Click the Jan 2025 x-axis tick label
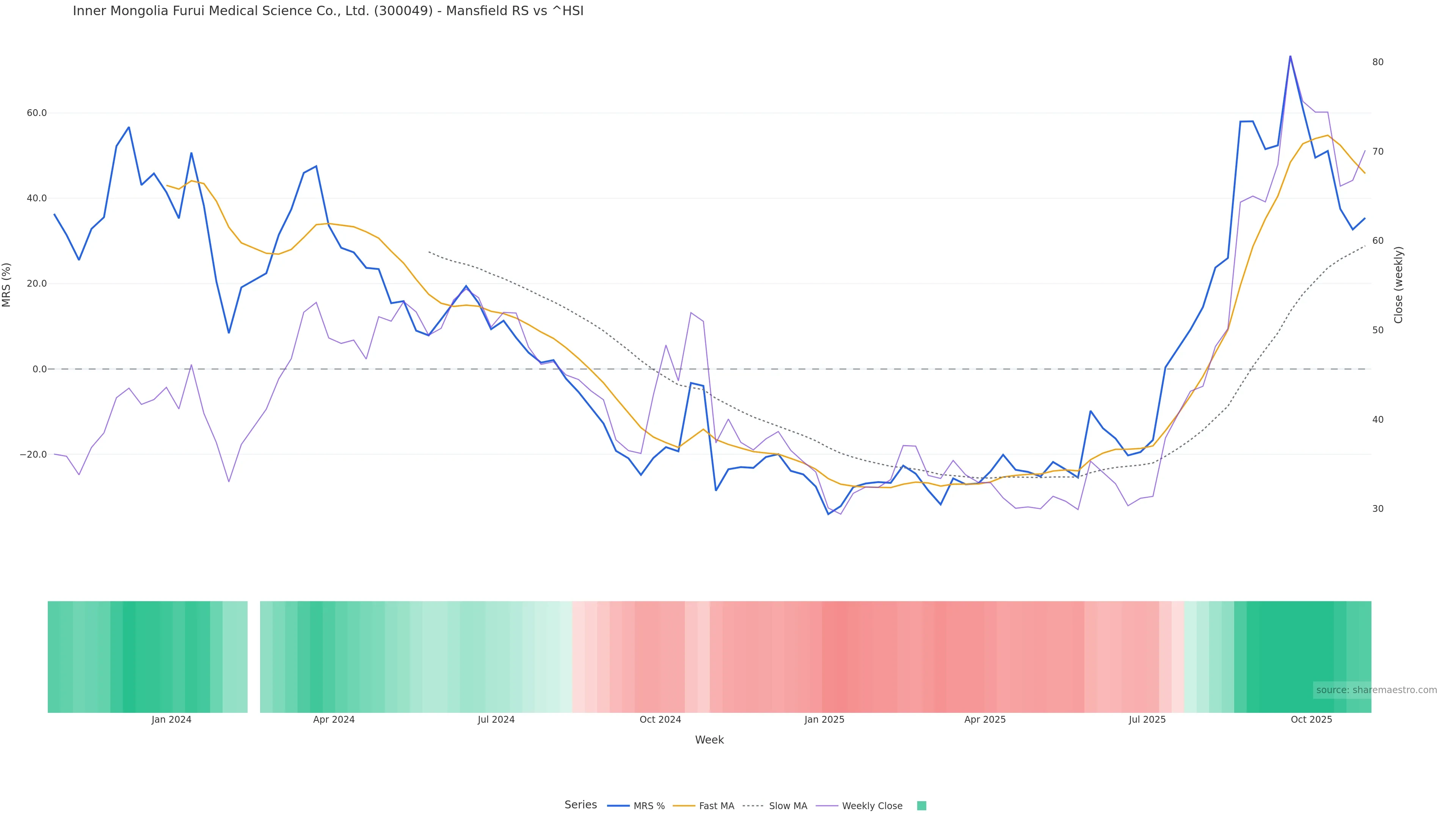The width and height of the screenshot is (1456, 819). tap(824, 720)
